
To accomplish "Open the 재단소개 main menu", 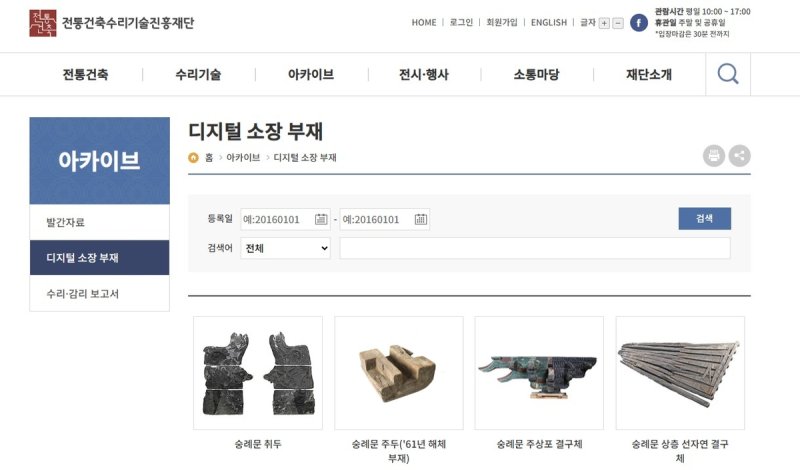I will coord(649,75).
